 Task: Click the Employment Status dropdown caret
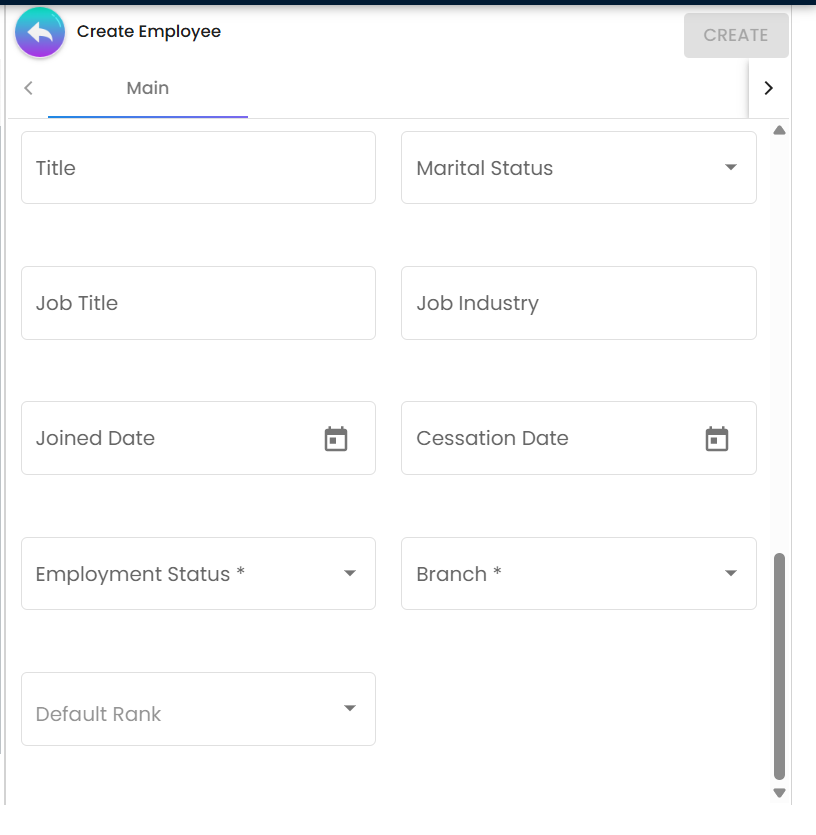(350, 573)
